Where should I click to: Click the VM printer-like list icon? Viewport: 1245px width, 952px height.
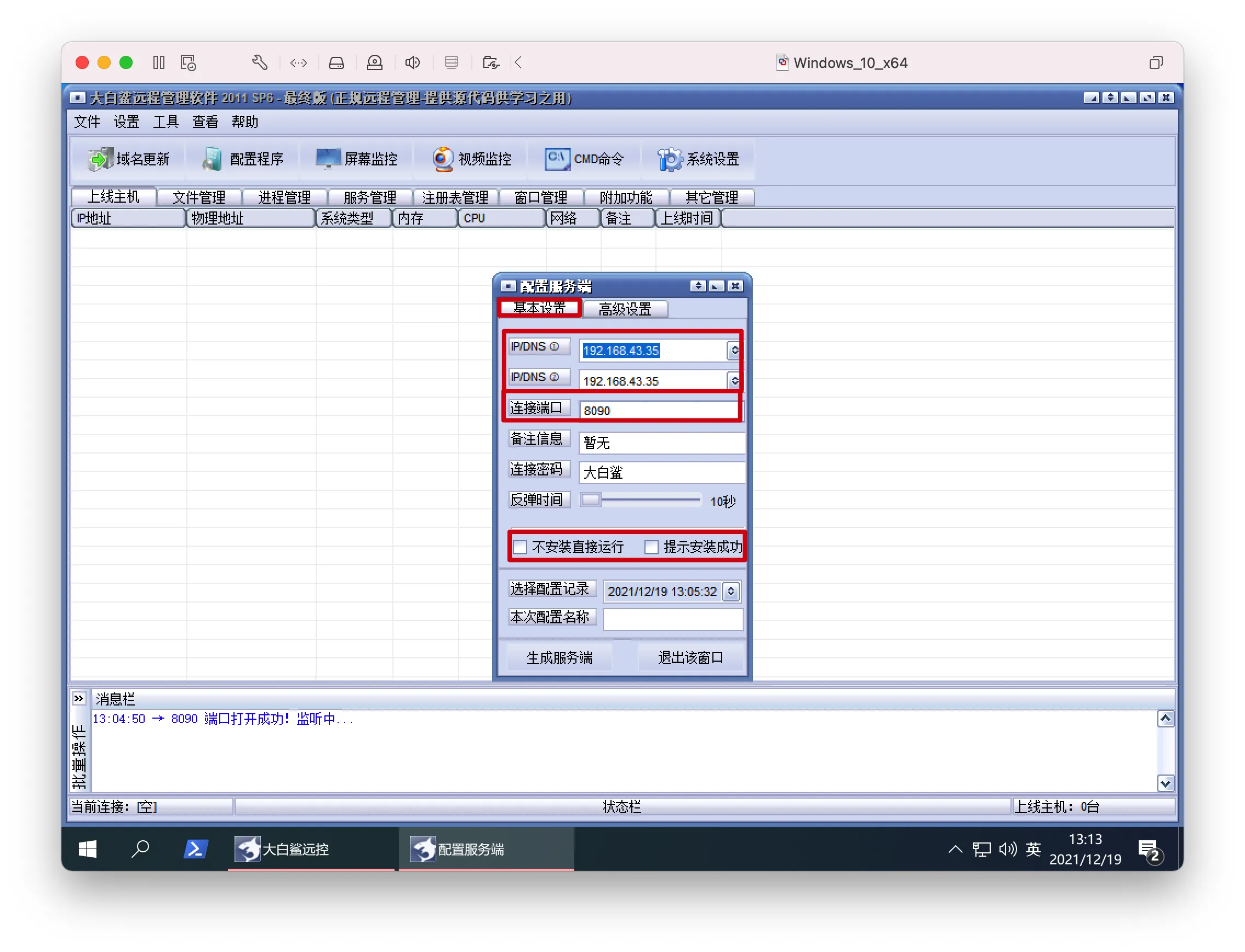coord(452,62)
